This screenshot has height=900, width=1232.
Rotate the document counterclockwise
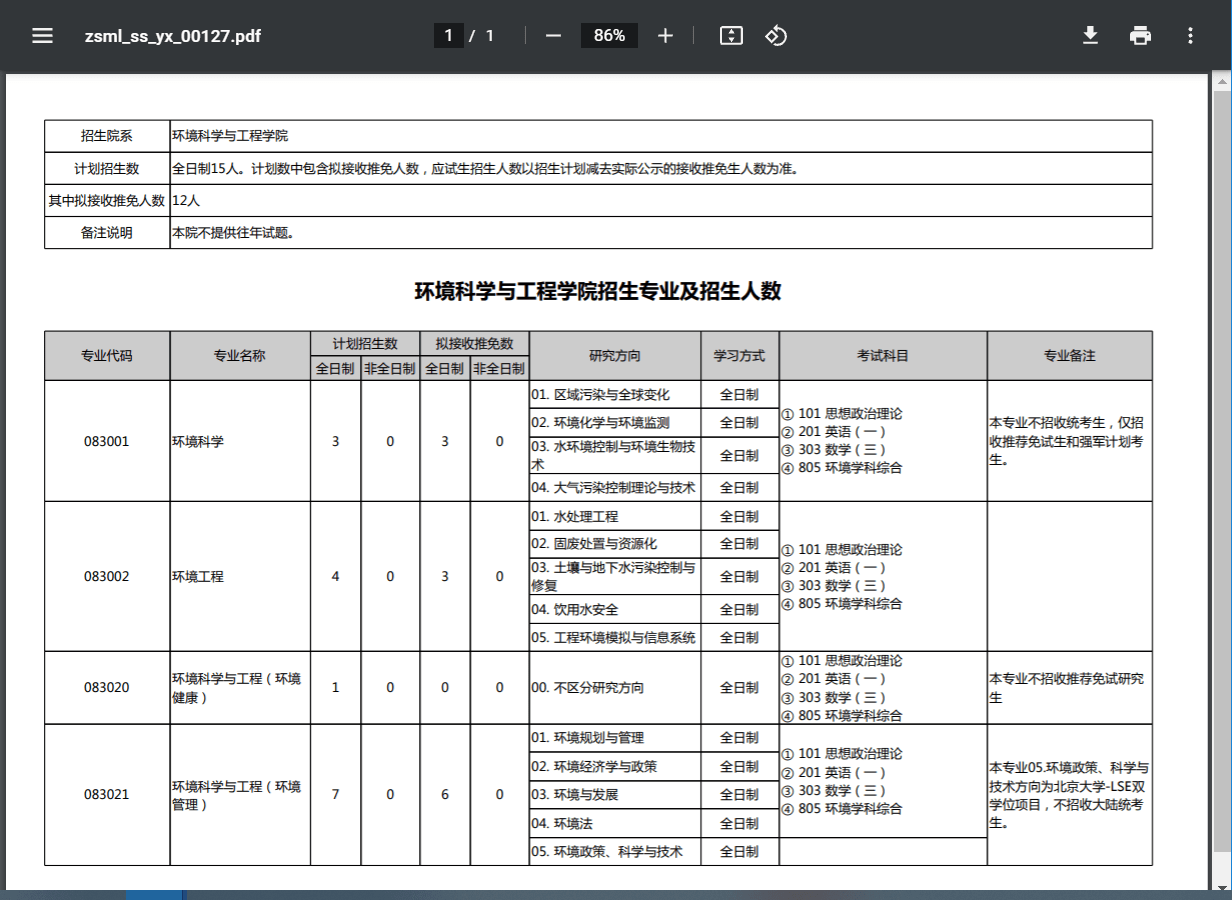[776, 36]
